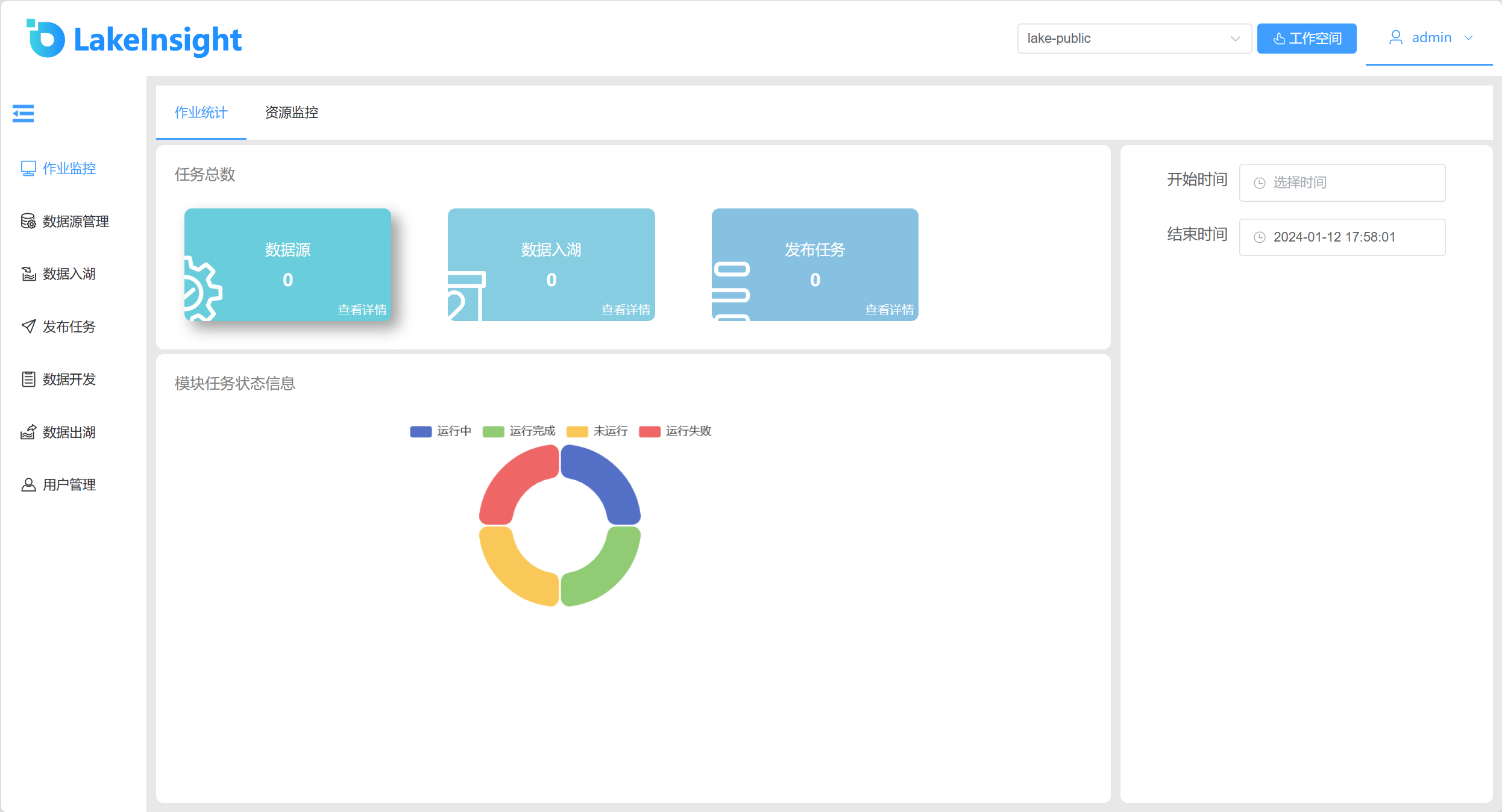Click the clock icon in 开始时间 field
Screen dimensions: 1502x812
1259,183
